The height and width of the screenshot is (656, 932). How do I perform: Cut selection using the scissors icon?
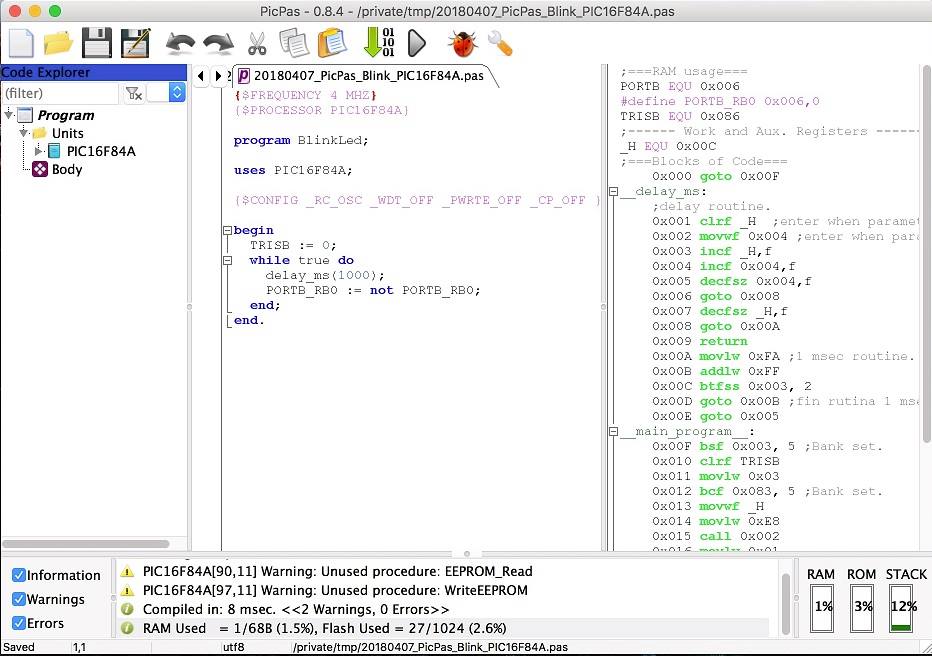click(x=257, y=43)
